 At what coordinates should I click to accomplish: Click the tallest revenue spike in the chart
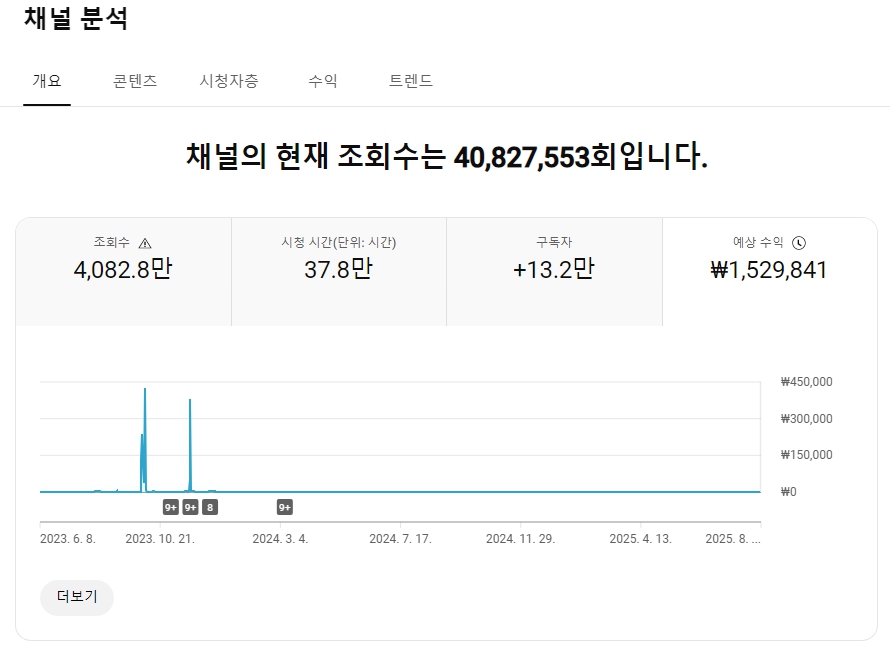click(x=145, y=390)
